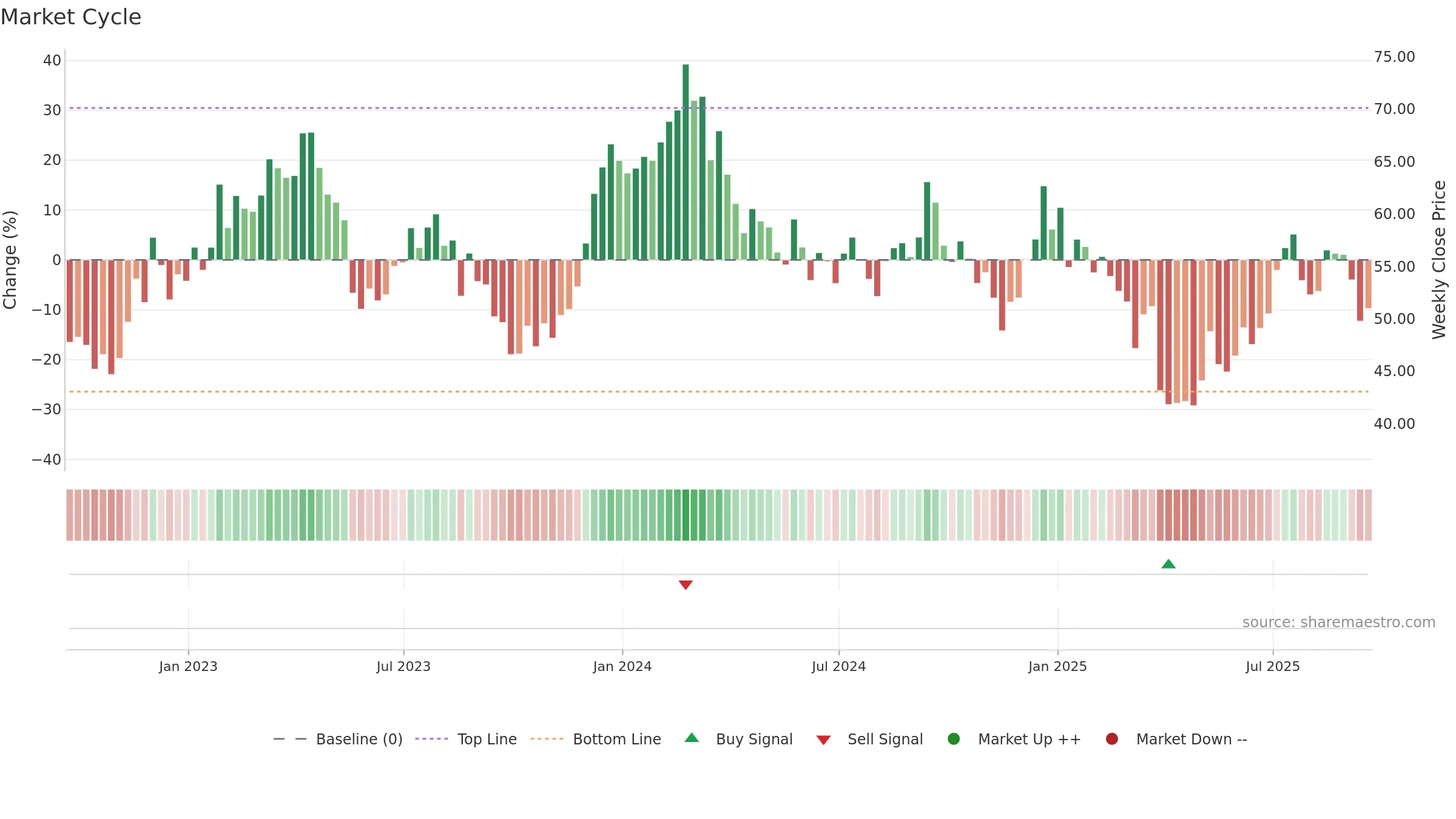This screenshot has width=1456, height=819.
Task: Click the red Sell Signal triangle marker on chart
Action: click(686, 585)
